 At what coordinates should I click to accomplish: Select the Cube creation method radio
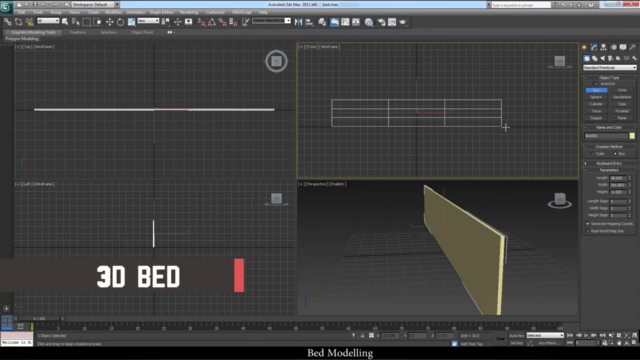click(x=593, y=154)
